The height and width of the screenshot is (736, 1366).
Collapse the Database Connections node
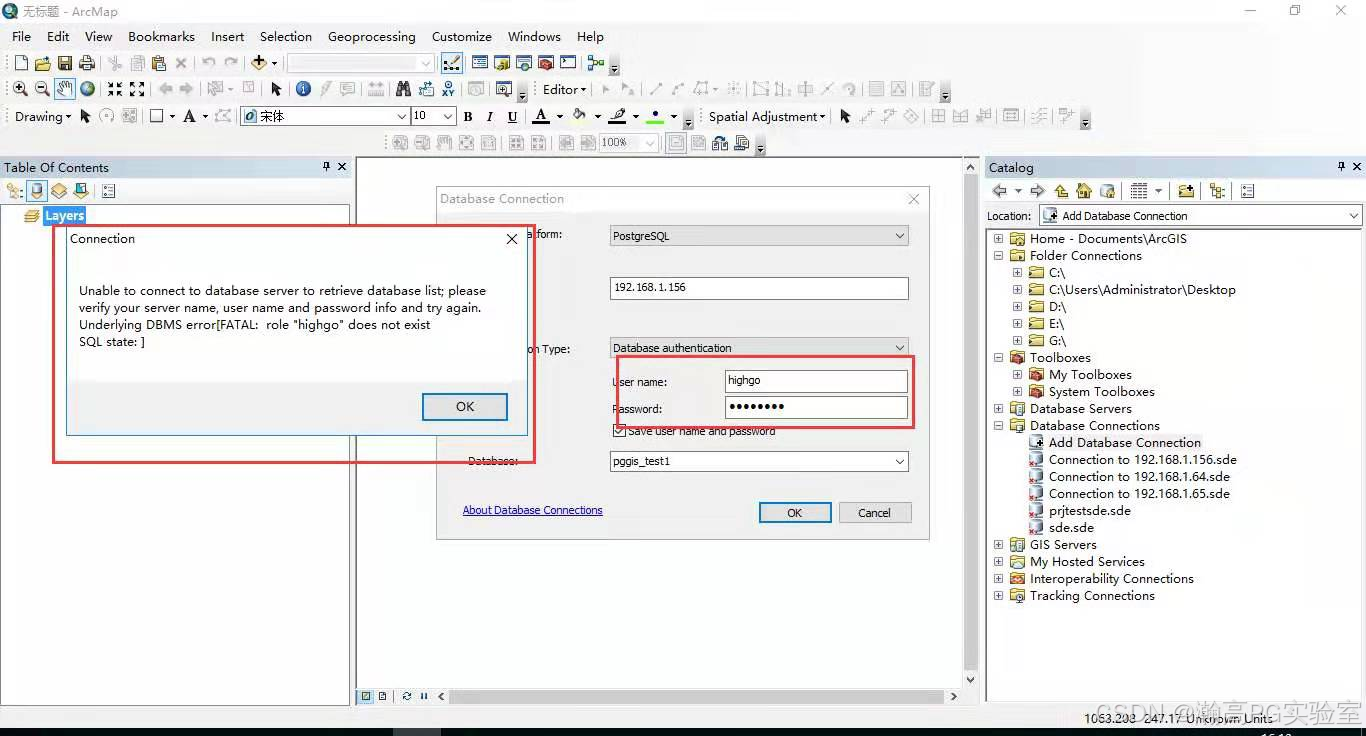998,426
